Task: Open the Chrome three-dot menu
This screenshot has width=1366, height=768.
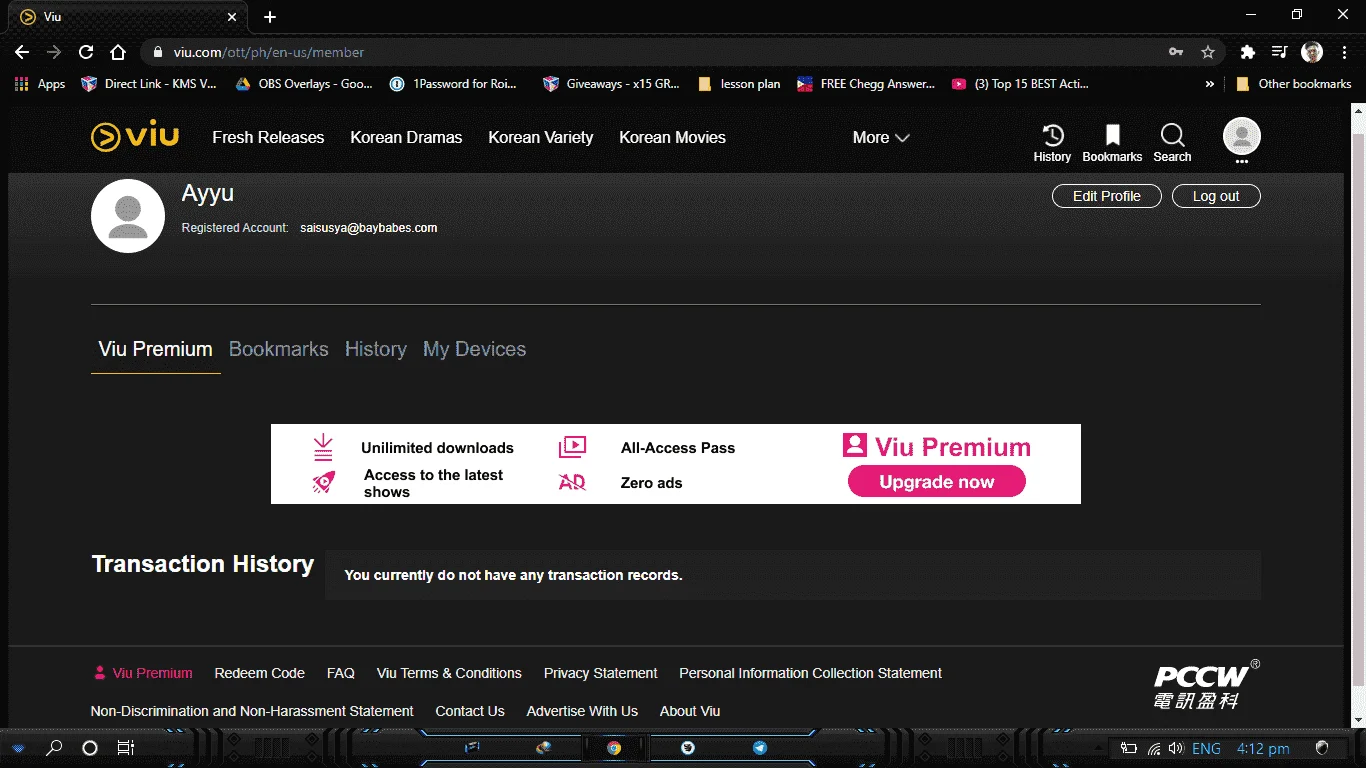Action: coord(1343,52)
